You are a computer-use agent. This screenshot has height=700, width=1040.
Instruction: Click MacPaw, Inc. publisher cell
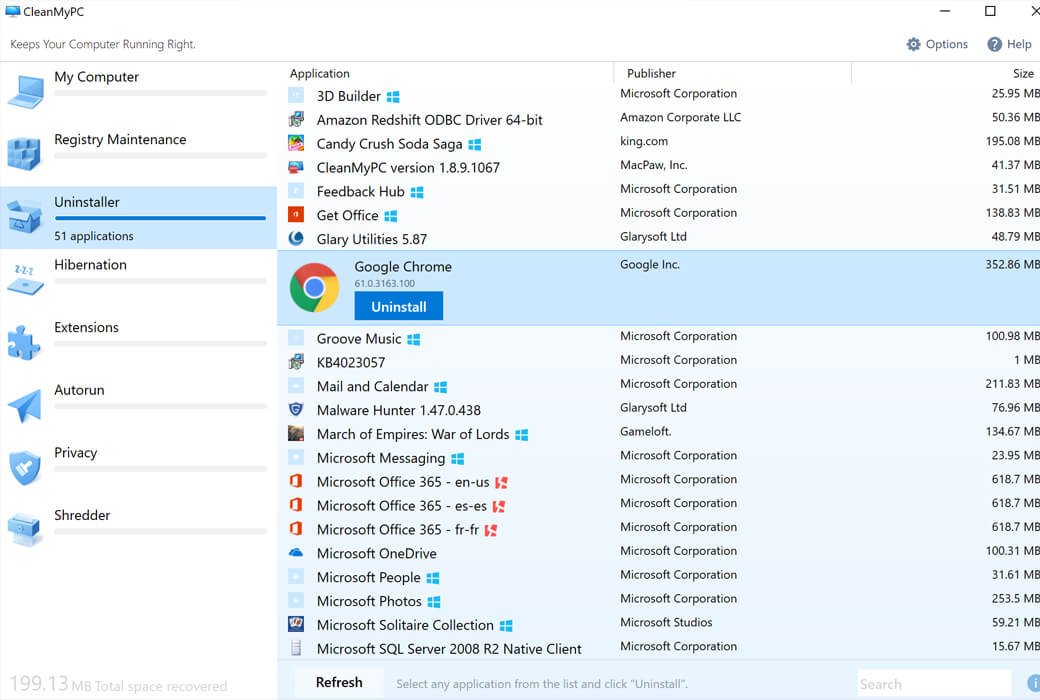point(654,165)
